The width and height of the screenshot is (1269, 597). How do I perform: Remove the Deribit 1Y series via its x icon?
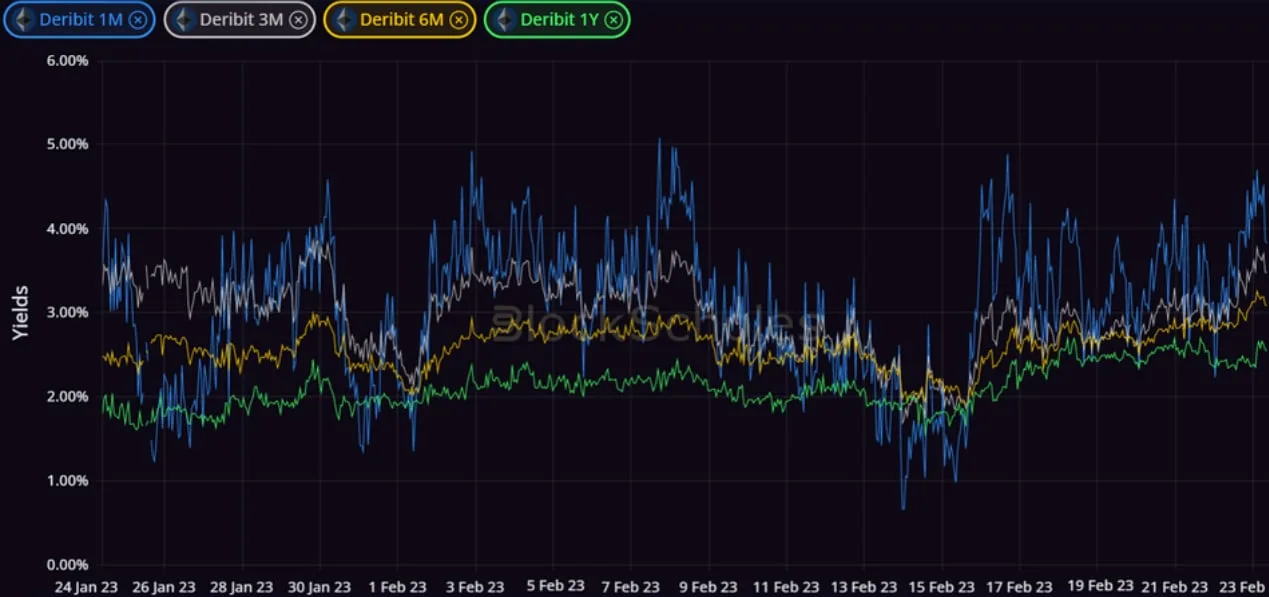pos(613,19)
